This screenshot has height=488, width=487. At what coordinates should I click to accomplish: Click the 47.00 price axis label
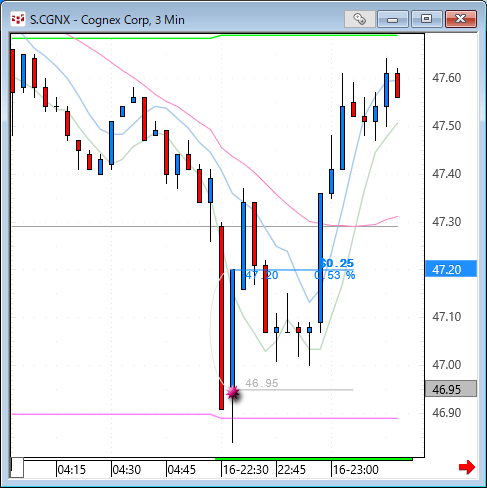click(446, 365)
